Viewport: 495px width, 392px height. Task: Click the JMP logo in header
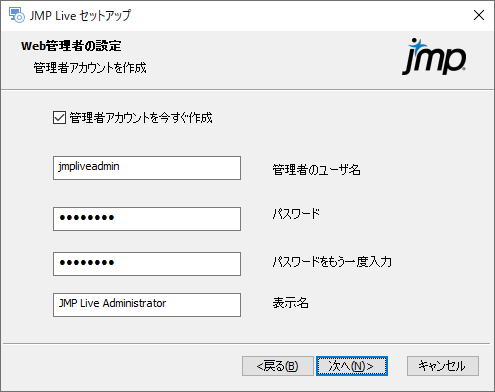tap(434, 57)
